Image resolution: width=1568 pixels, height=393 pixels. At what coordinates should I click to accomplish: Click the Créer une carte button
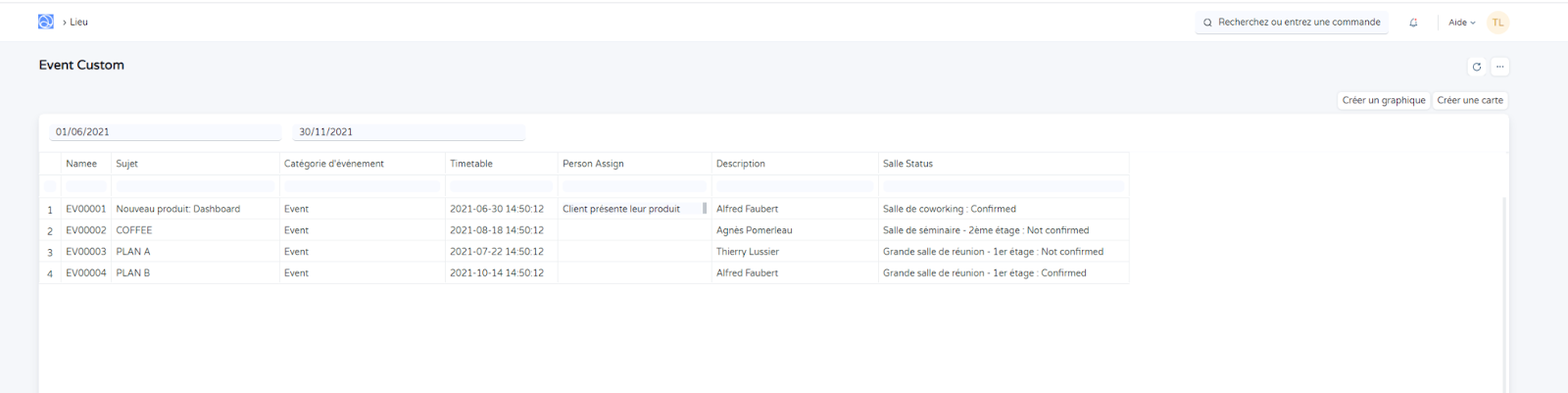1469,100
